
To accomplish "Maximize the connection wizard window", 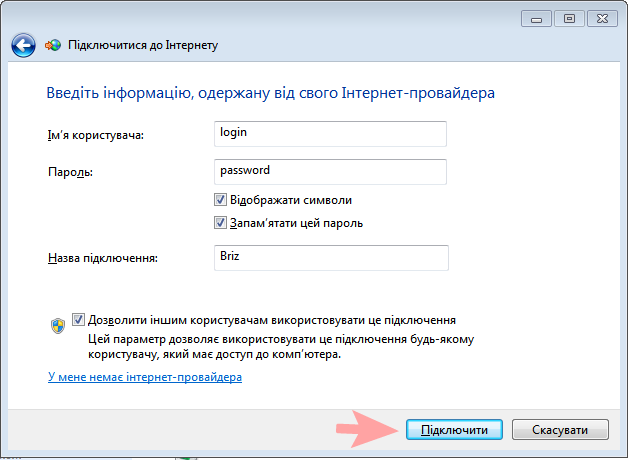I will coord(569,19).
